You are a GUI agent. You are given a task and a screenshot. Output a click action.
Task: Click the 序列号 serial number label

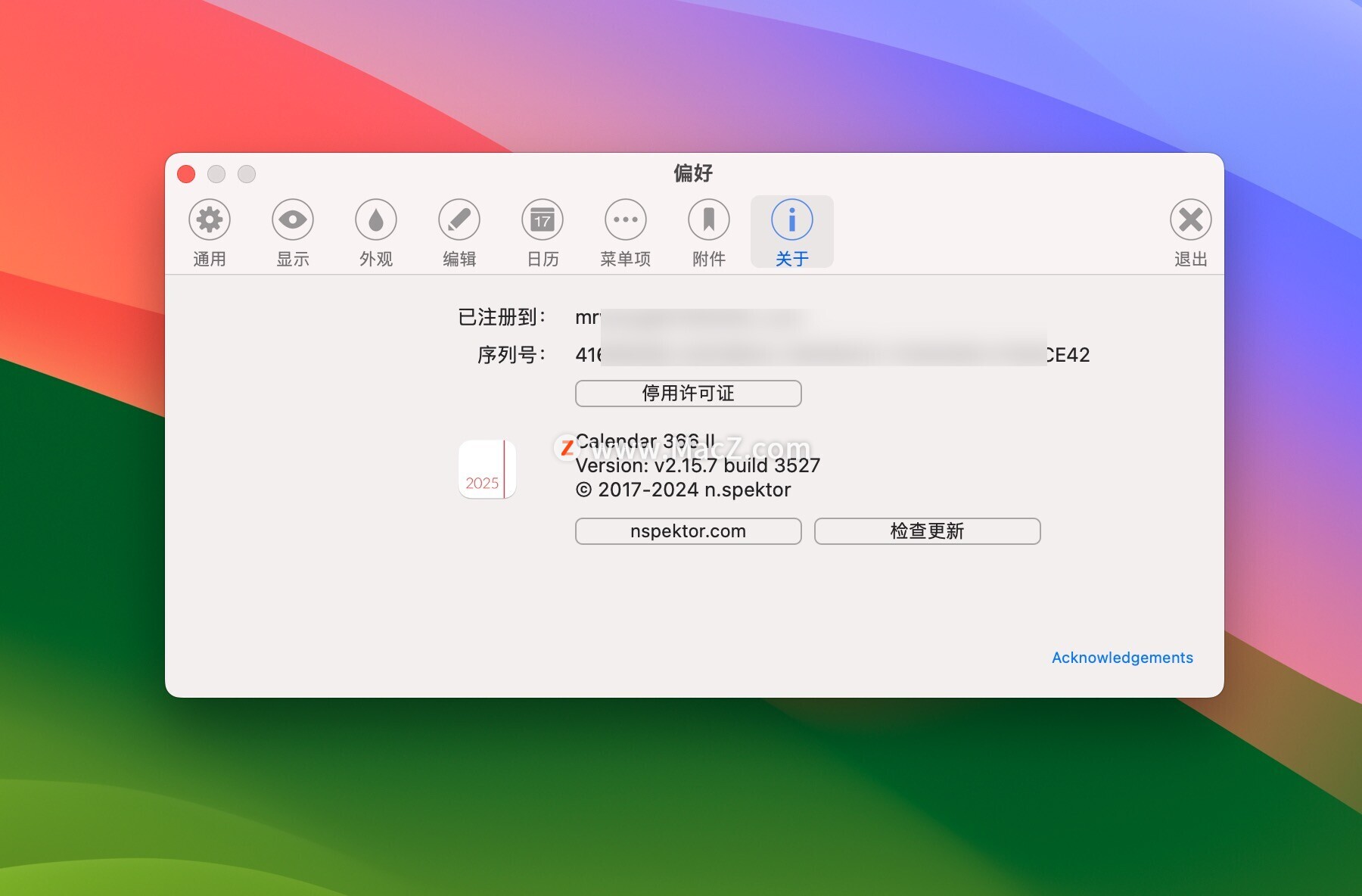coord(512,355)
